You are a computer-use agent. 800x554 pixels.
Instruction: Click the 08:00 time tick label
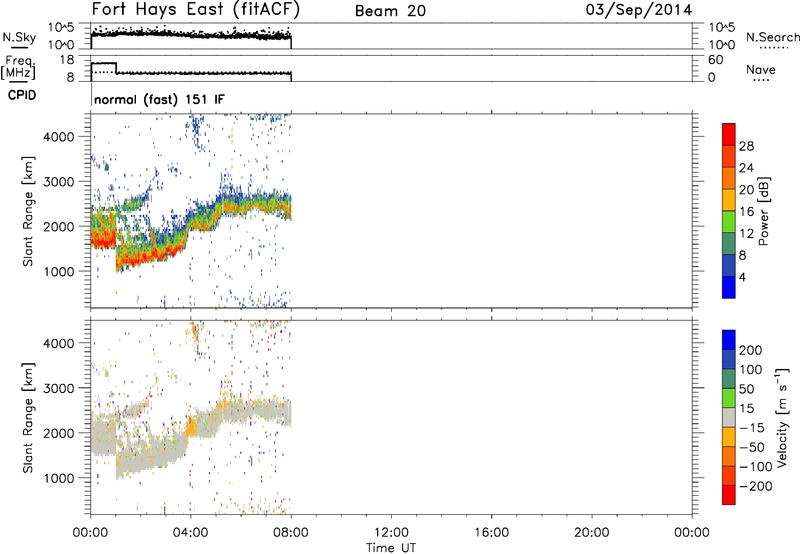(x=291, y=533)
